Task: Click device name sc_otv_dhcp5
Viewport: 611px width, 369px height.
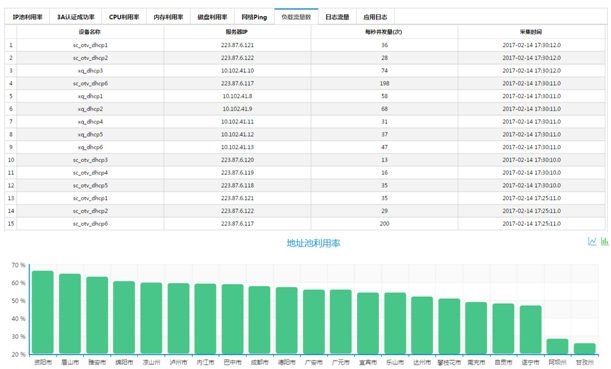Action: tap(90, 185)
